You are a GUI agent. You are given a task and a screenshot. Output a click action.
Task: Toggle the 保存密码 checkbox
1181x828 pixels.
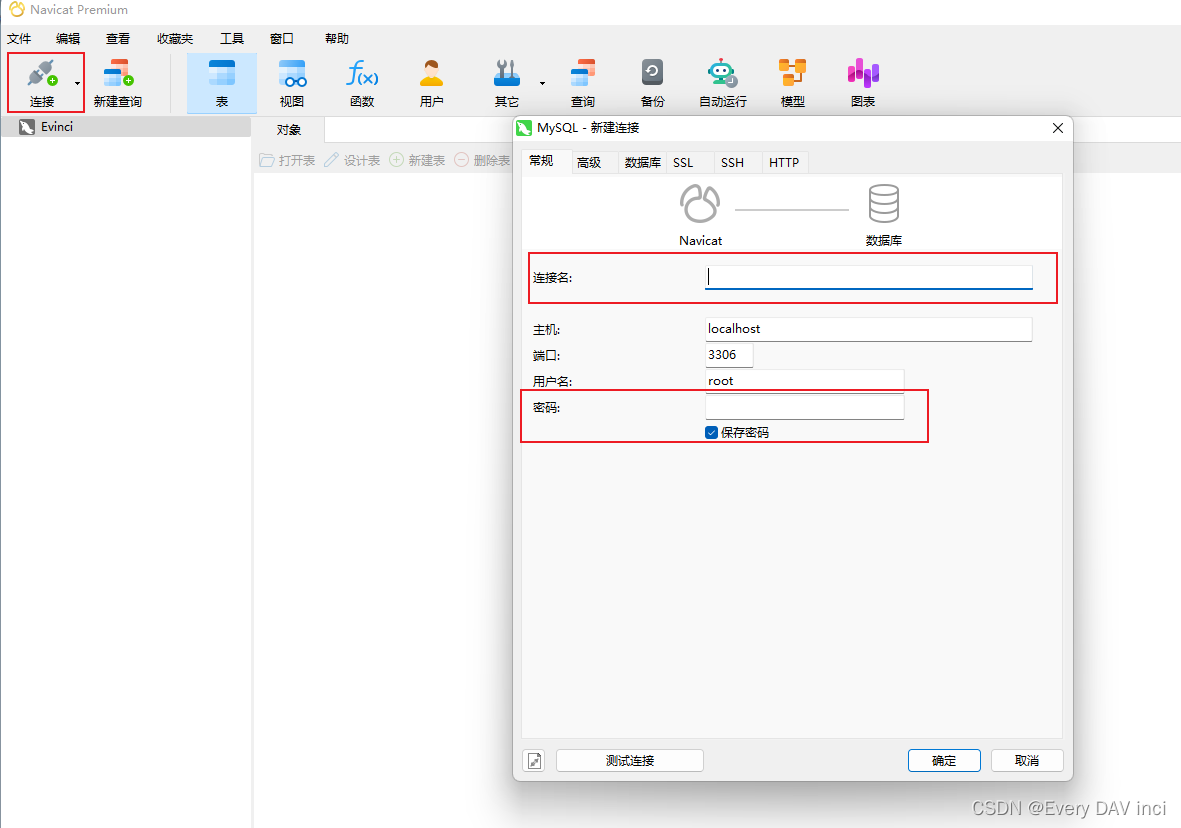click(x=711, y=432)
